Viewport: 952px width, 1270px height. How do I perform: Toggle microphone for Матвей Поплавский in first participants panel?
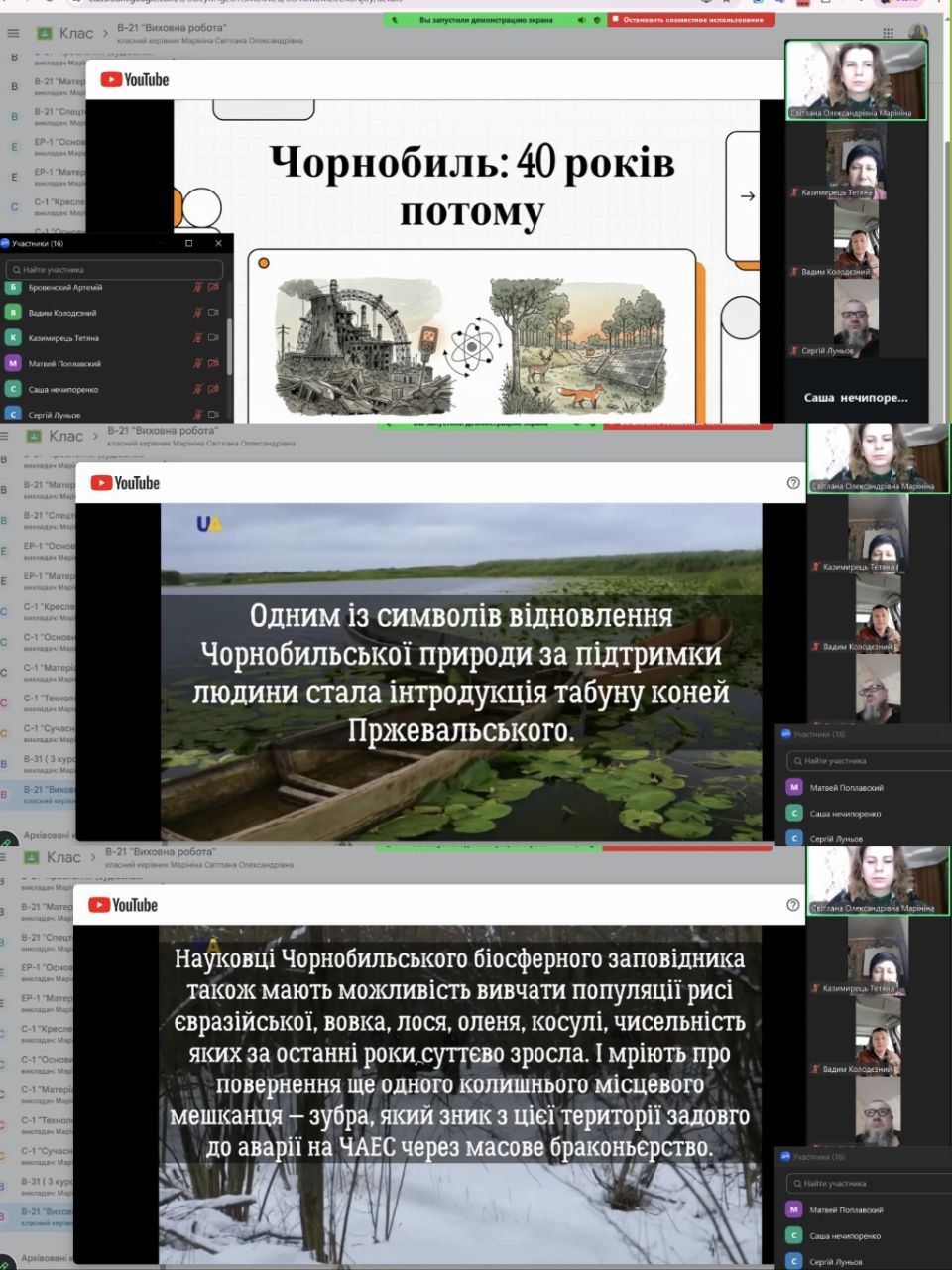[198, 364]
